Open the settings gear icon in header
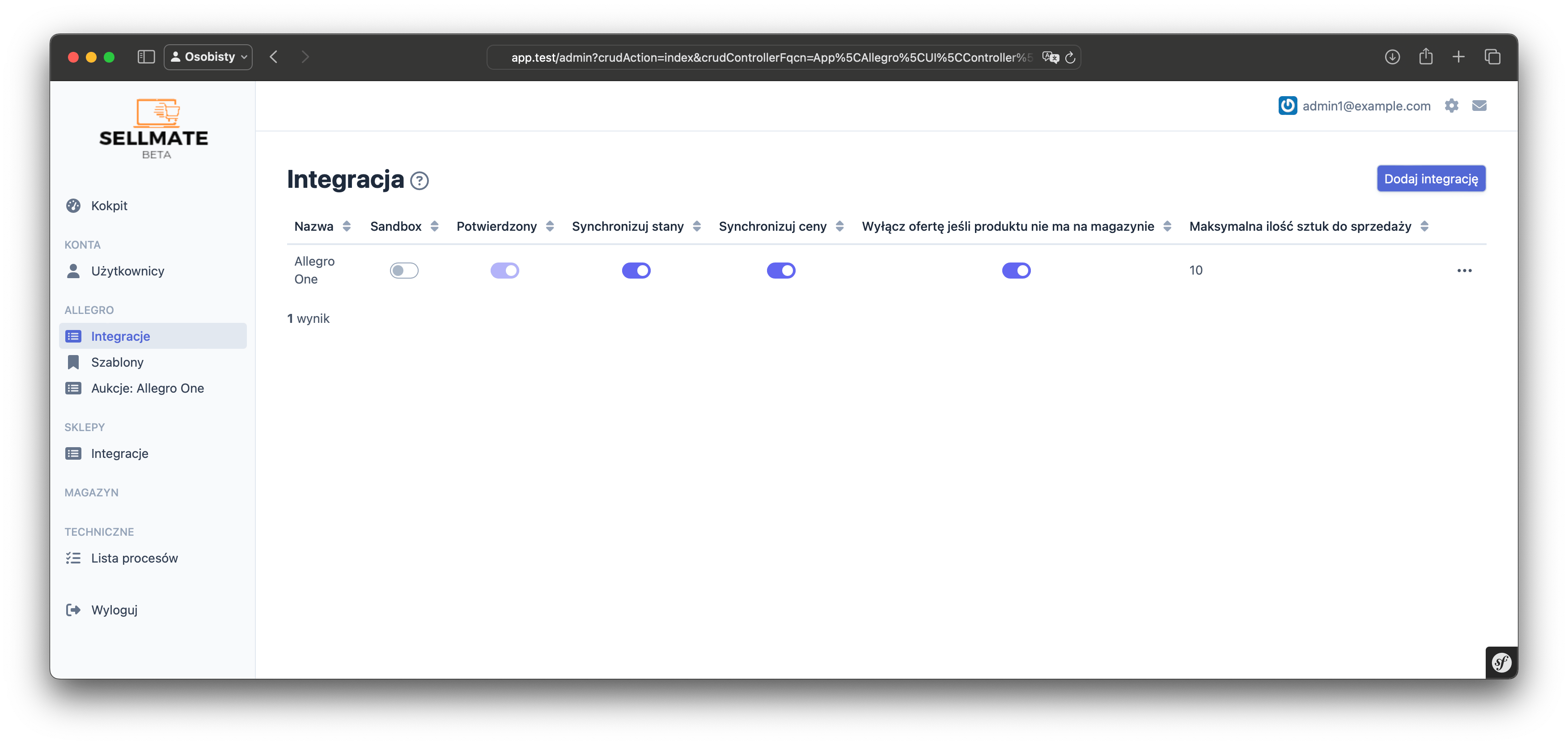 pos(1451,106)
